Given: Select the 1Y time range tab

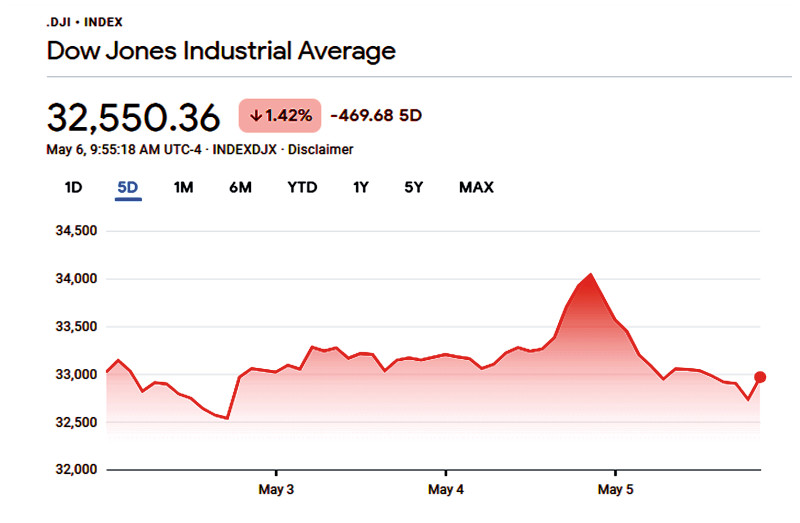Looking at the screenshot, I should click(x=361, y=187).
